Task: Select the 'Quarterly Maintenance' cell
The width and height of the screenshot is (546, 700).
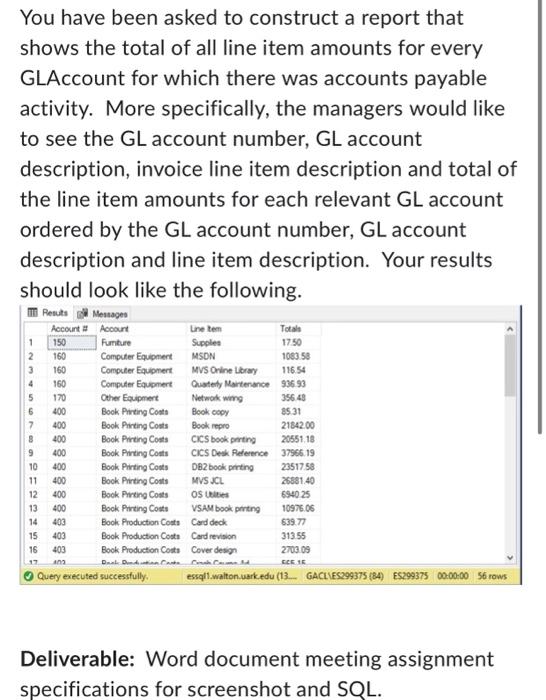Action: [x=230, y=384]
